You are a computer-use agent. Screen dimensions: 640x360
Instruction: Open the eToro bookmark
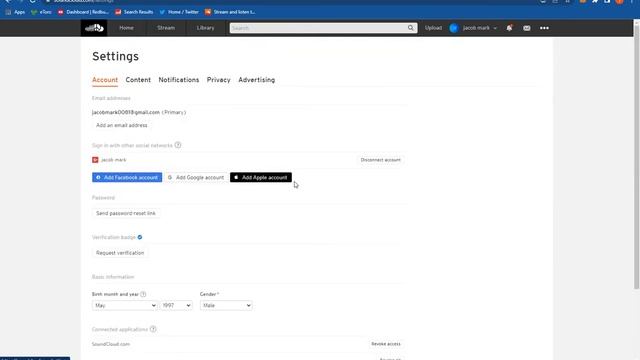[41, 12]
